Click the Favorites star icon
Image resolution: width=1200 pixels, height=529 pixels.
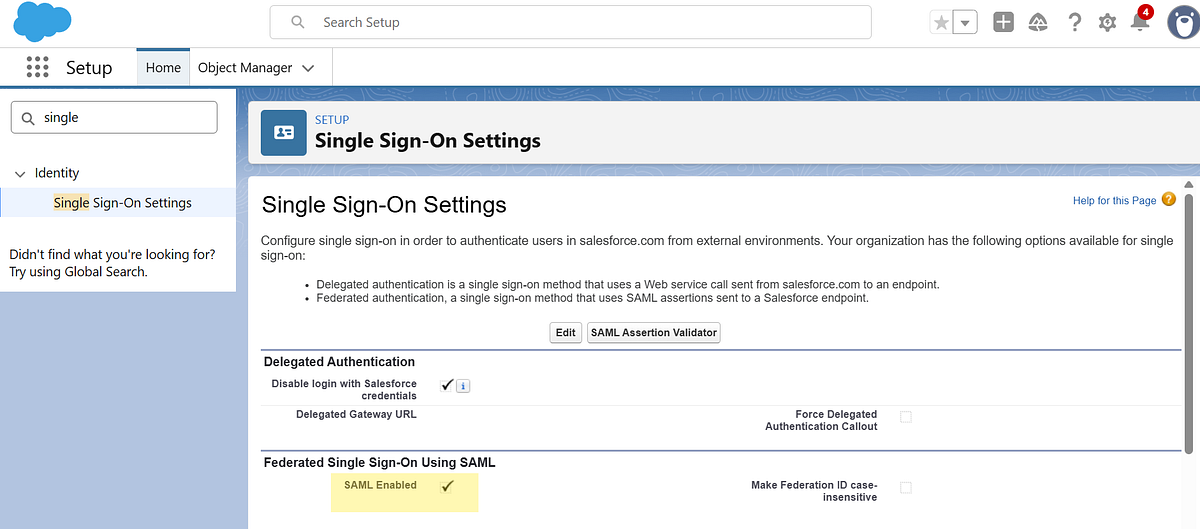(941, 23)
